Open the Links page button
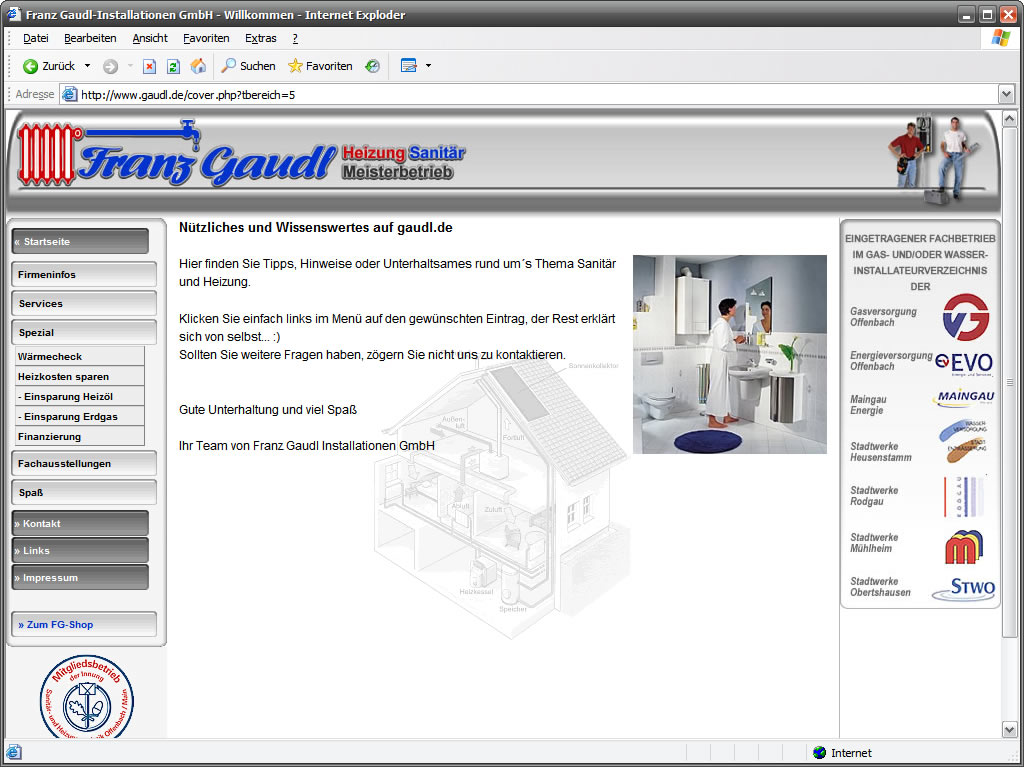This screenshot has height=768, width=1024. click(80, 551)
